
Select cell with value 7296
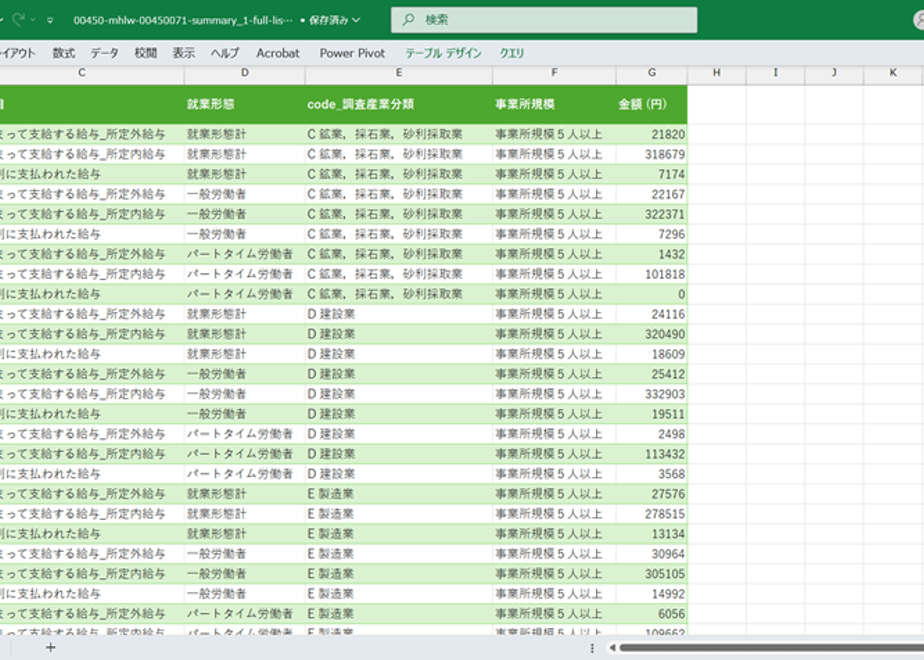652,235
